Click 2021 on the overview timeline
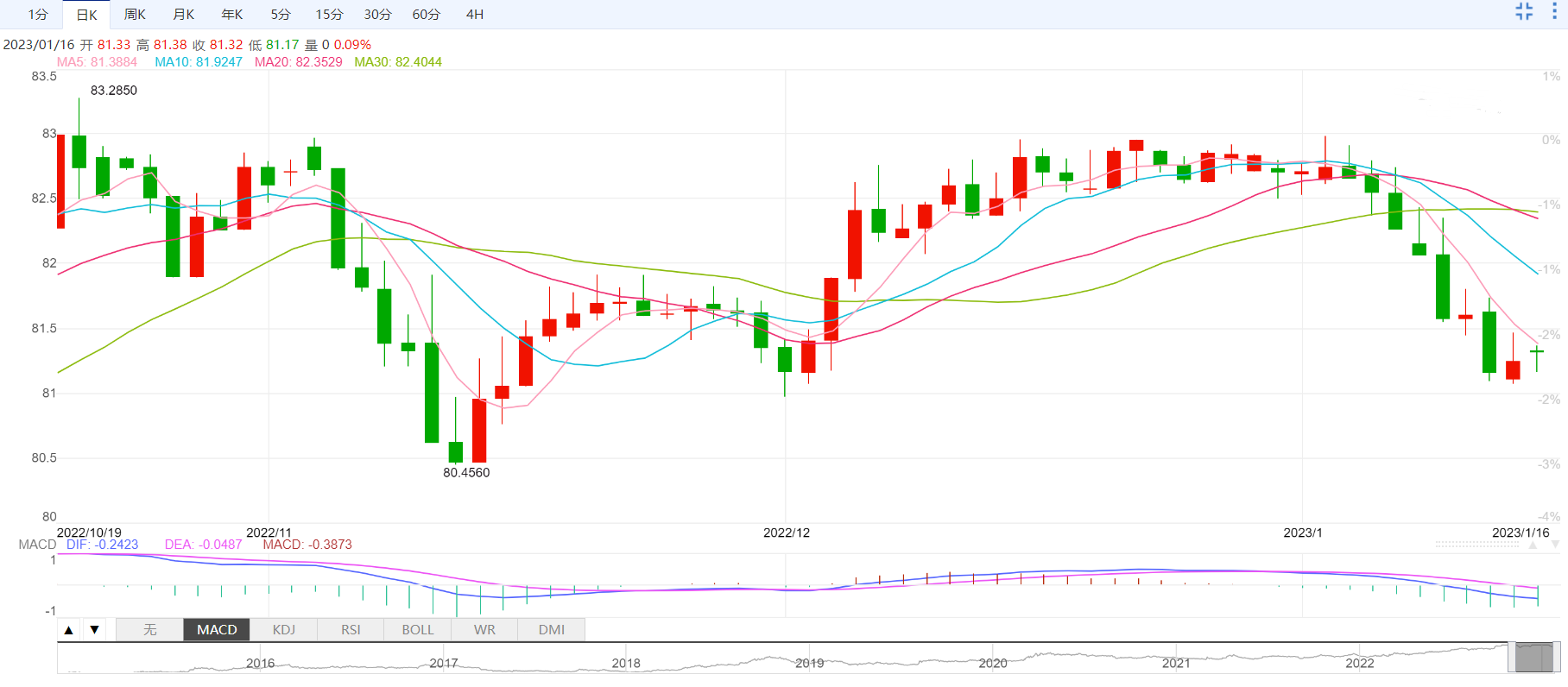This screenshot has width=1568, height=687. (x=1176, y=663)
